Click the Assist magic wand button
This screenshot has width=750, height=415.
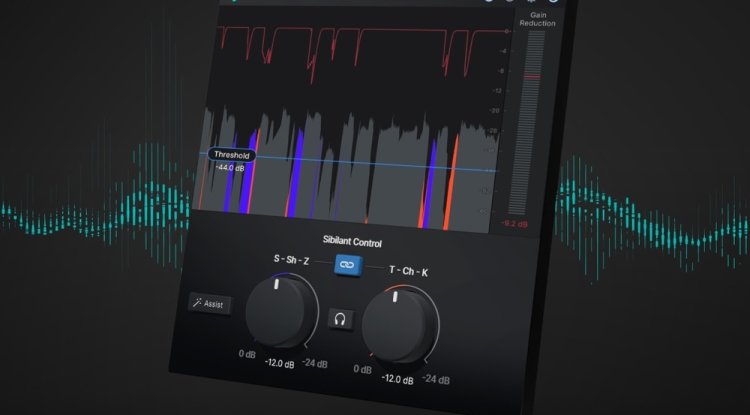click(210, 304)
